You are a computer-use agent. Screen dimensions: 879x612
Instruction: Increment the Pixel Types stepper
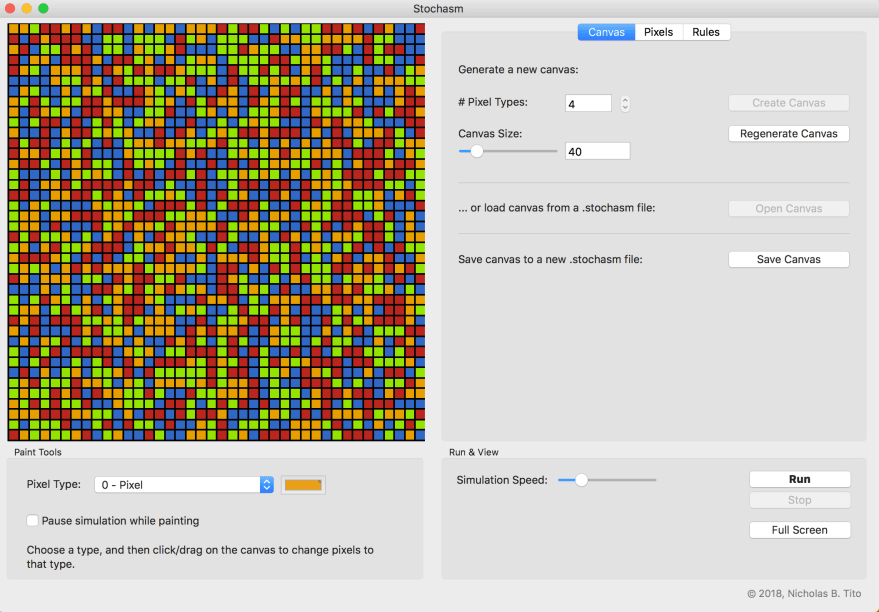[x=625, y=99]
